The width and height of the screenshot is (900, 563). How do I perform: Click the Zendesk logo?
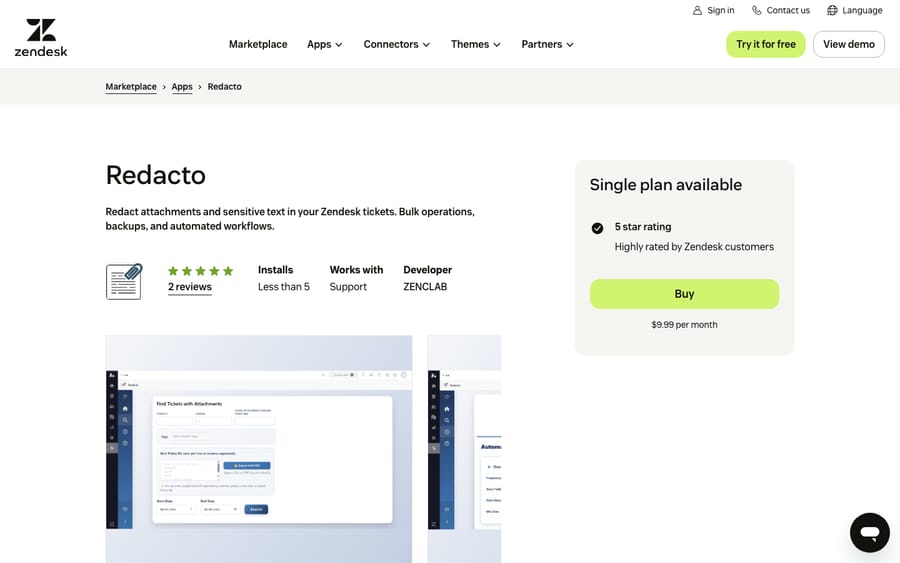click(x=41, y=38)
